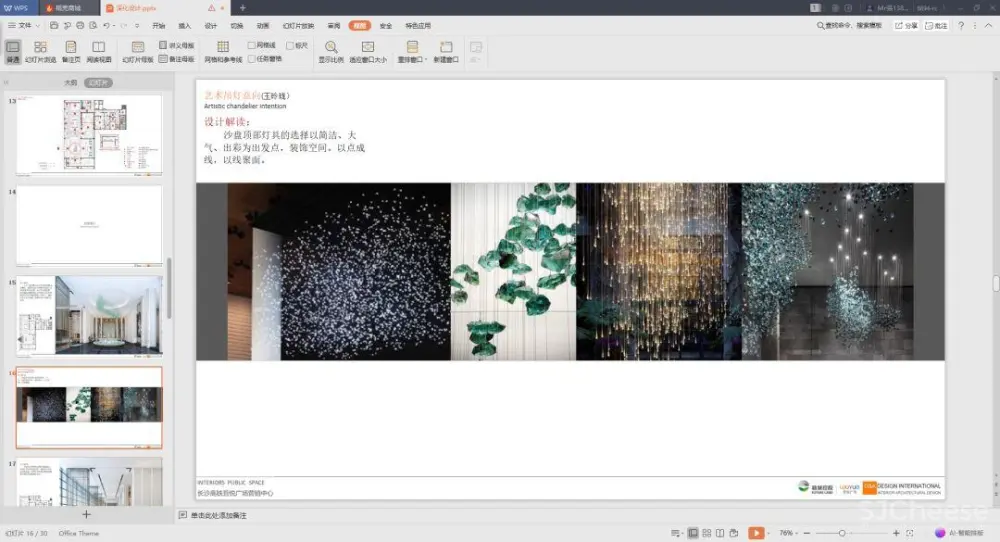The width and height of the screenshot is (1000, 542).
Task: Open a New Window (新建窗口)
Action: 446,52
